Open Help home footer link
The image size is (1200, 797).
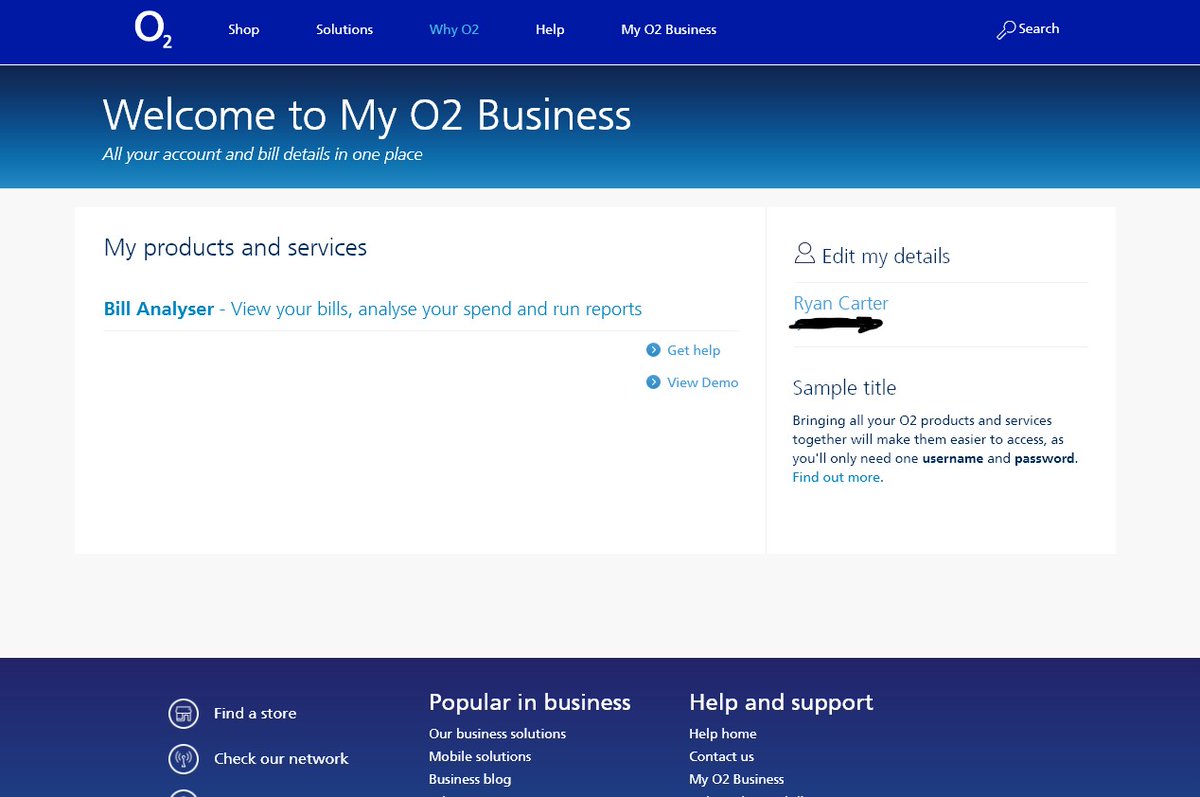point(723,734)
